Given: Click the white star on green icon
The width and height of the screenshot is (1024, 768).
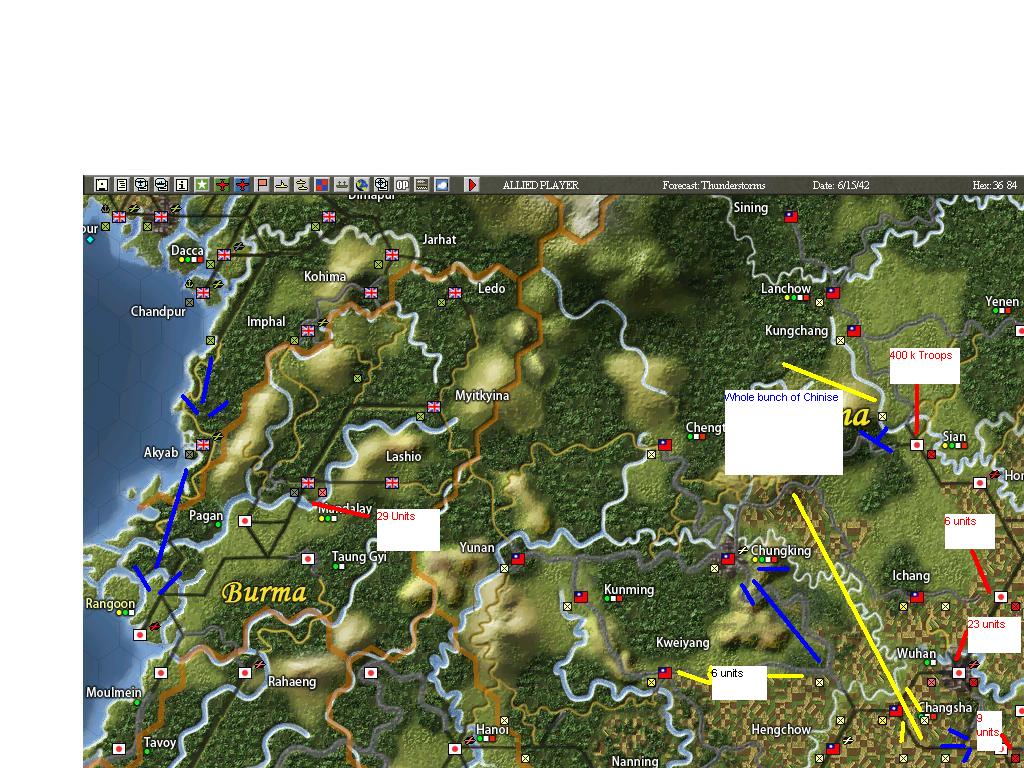Looking at the screenshot, I should point(202,185).
